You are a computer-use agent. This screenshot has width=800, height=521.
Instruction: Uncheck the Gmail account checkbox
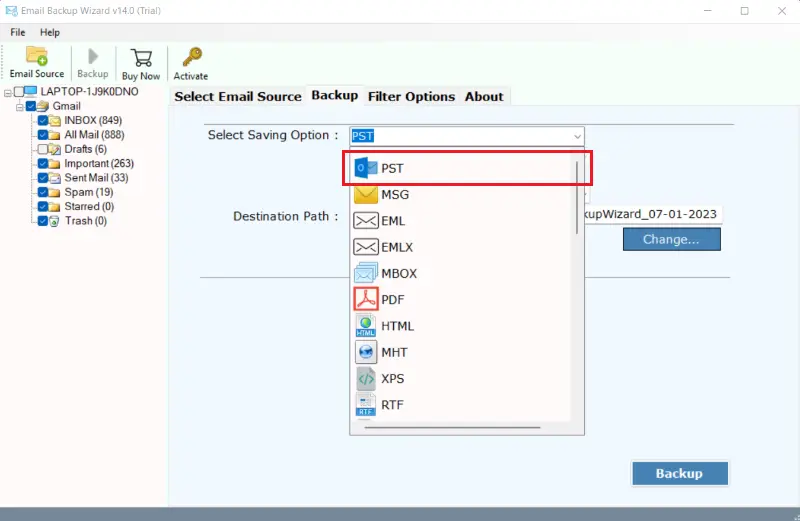pyautogui.click(x=31, y=106)
